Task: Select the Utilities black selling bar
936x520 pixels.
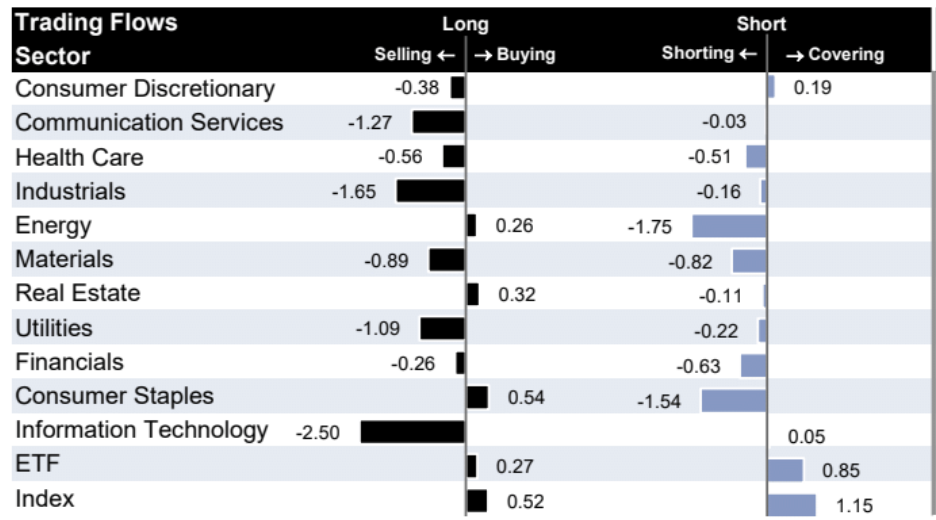Action: pos(442,329)
